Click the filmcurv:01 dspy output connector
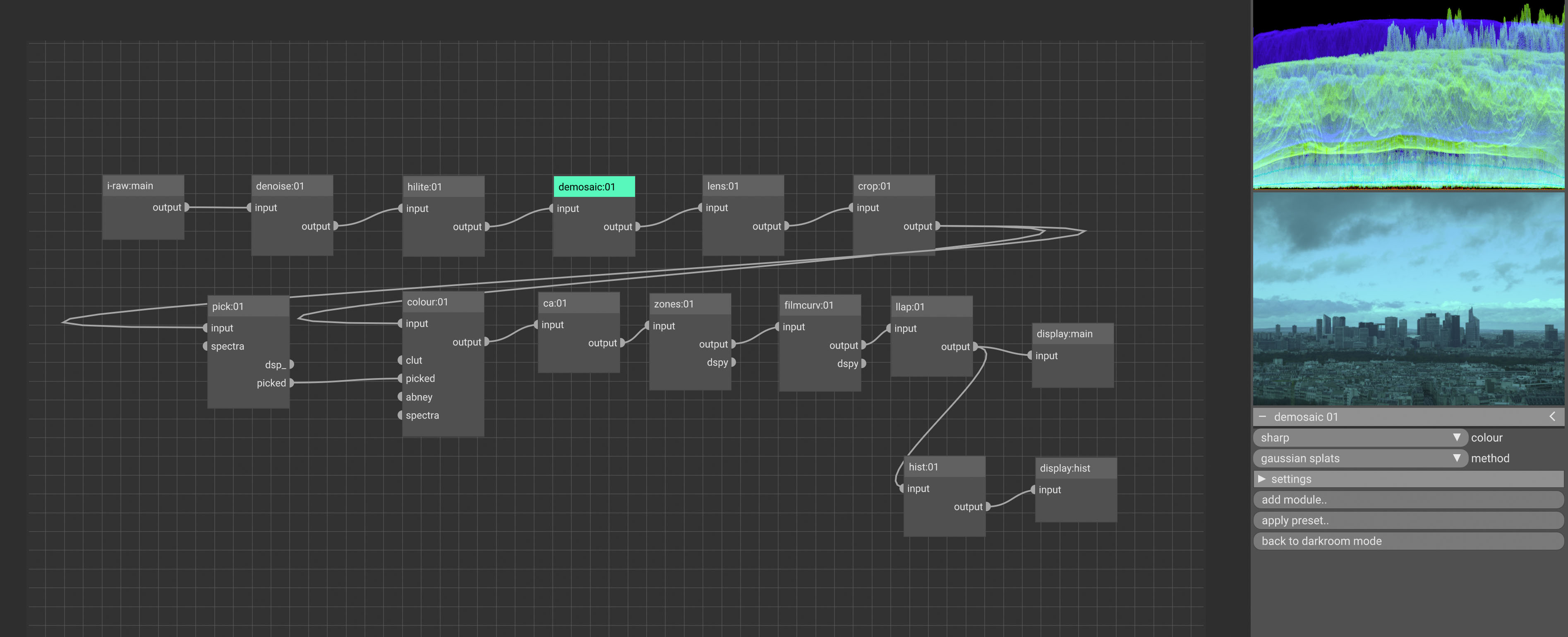1568x637 pixels. pyautogui.click(x=863, y=363)
